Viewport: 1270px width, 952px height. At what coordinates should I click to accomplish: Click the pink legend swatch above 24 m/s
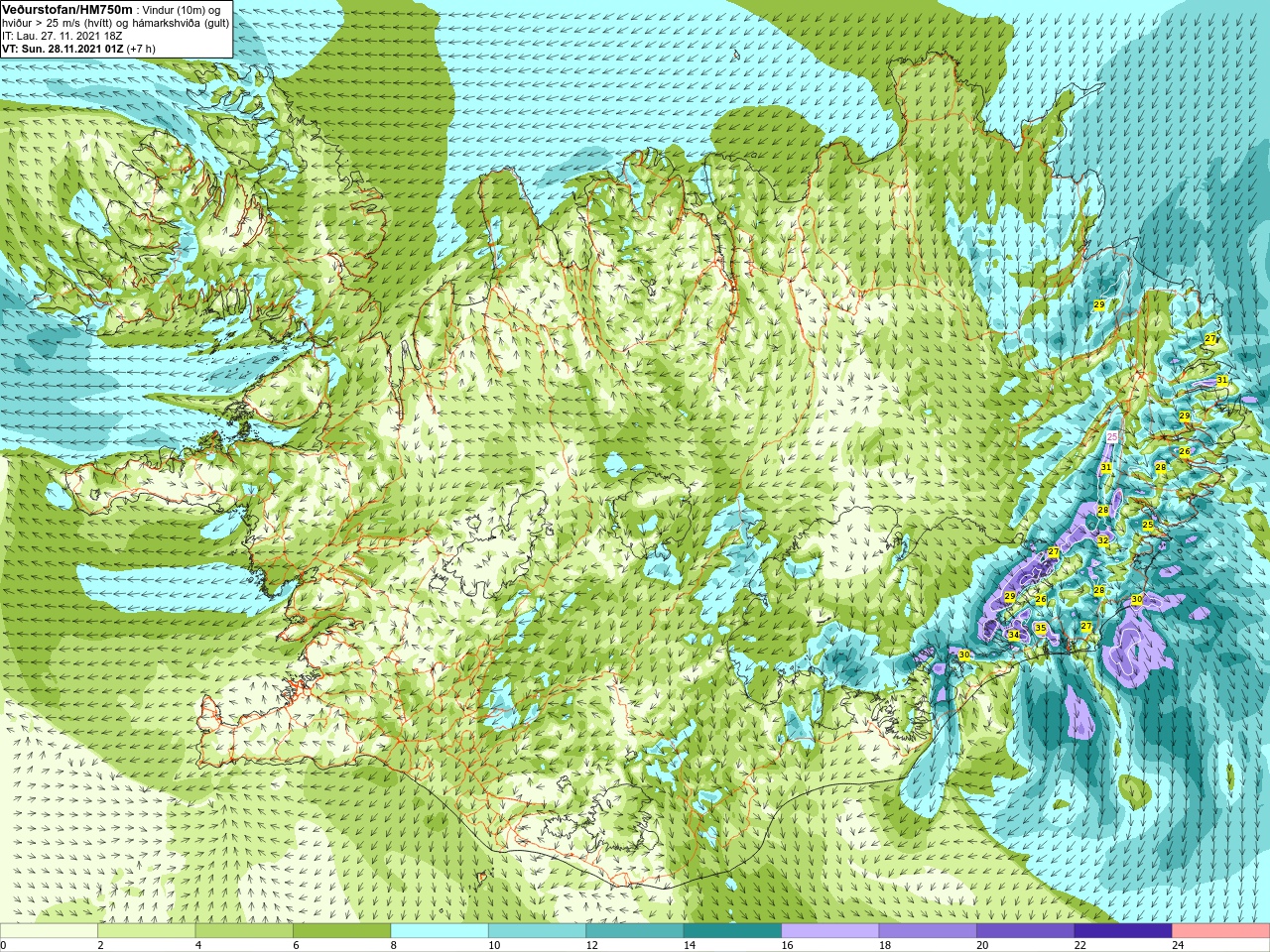coord(1221,931)
